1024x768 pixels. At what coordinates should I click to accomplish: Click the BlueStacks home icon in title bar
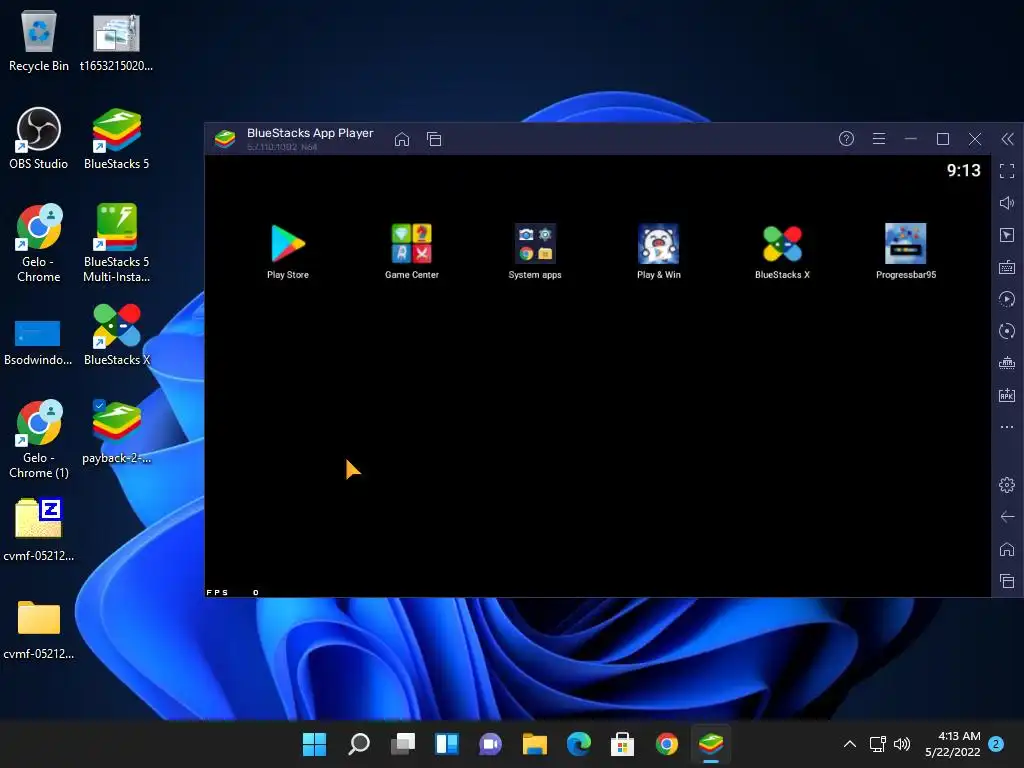point(402,139)
